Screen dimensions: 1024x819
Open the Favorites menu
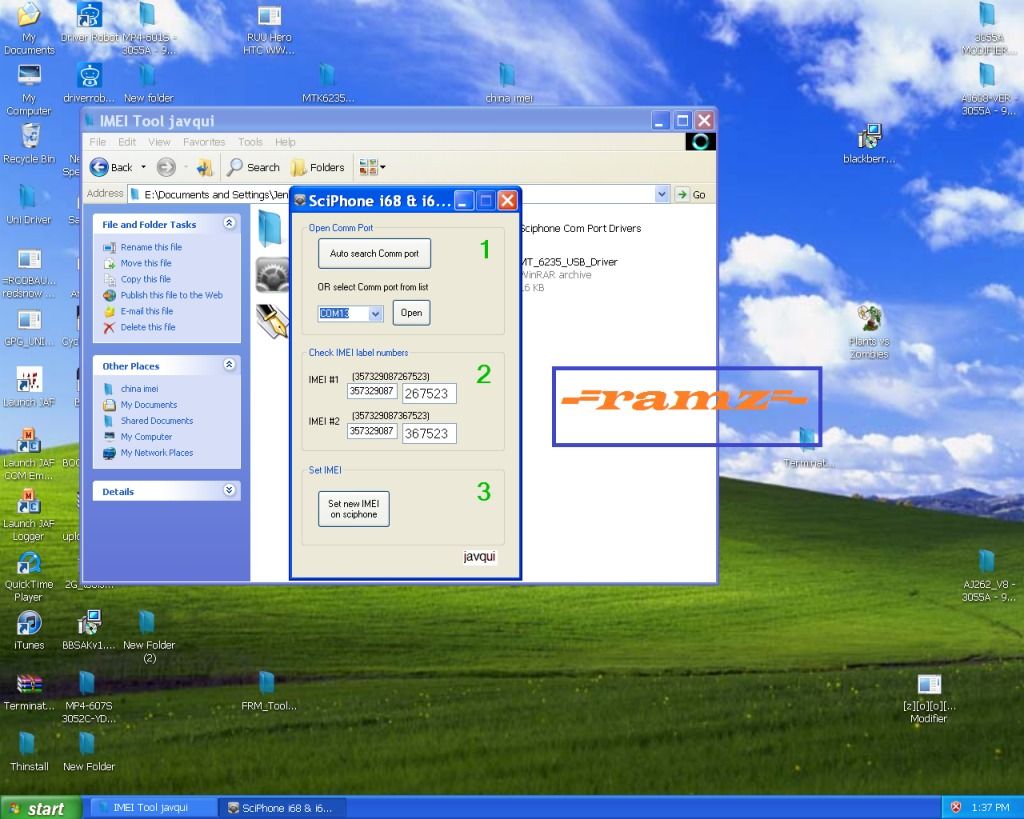coord(203,142)
